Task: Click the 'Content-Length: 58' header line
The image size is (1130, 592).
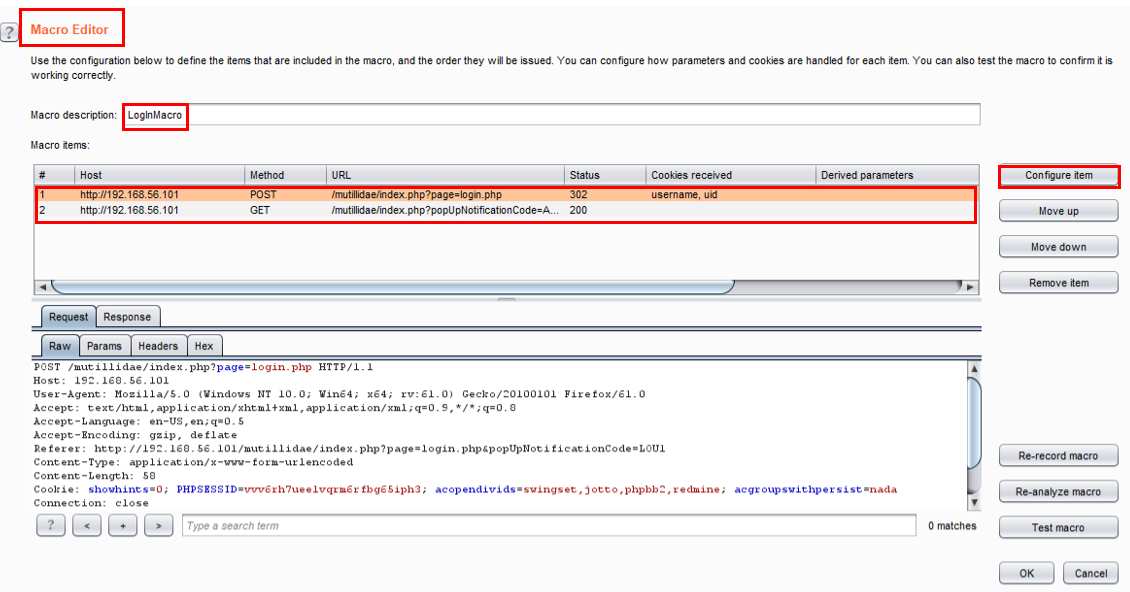Action: [94, 476]
